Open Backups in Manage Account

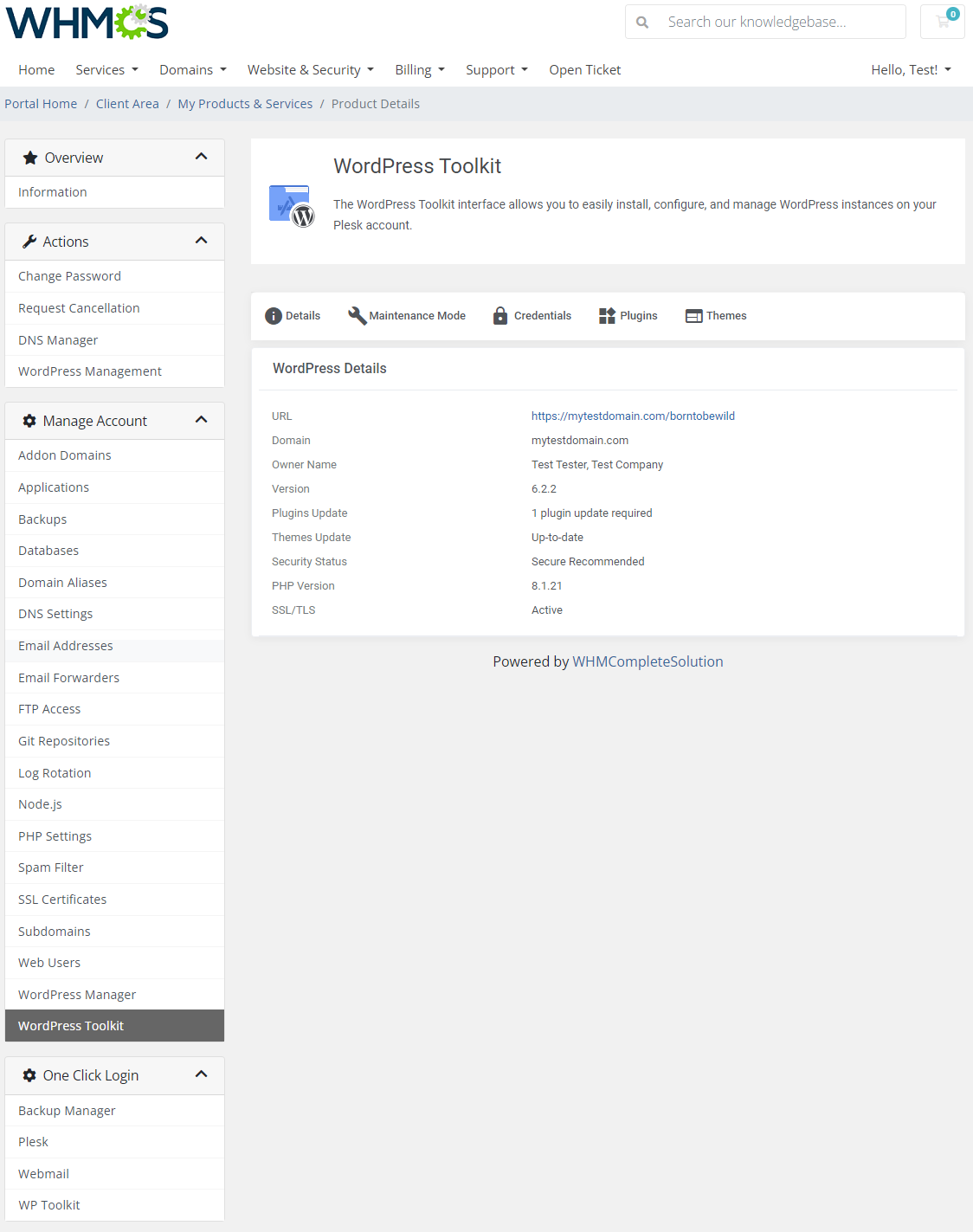click(114, 519)
